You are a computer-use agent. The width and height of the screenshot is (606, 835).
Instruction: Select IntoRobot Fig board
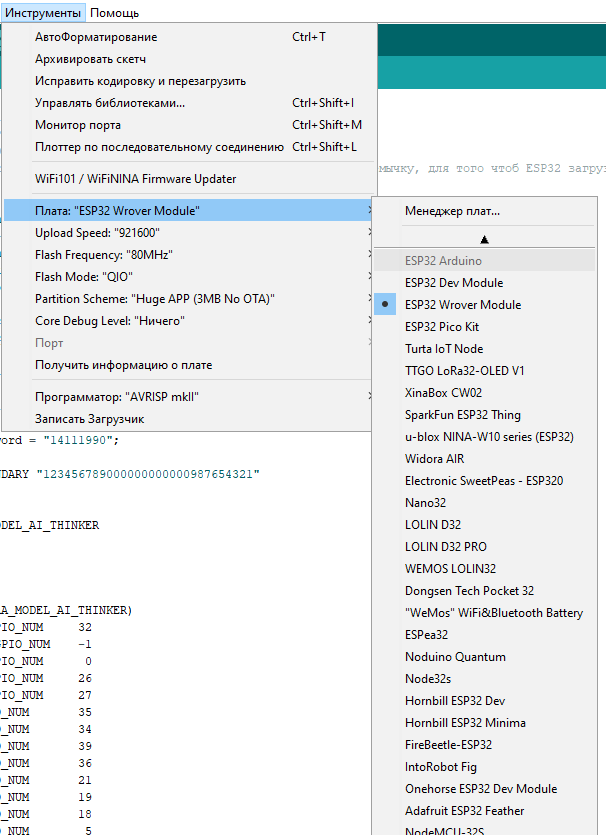[x=485, y=767]
